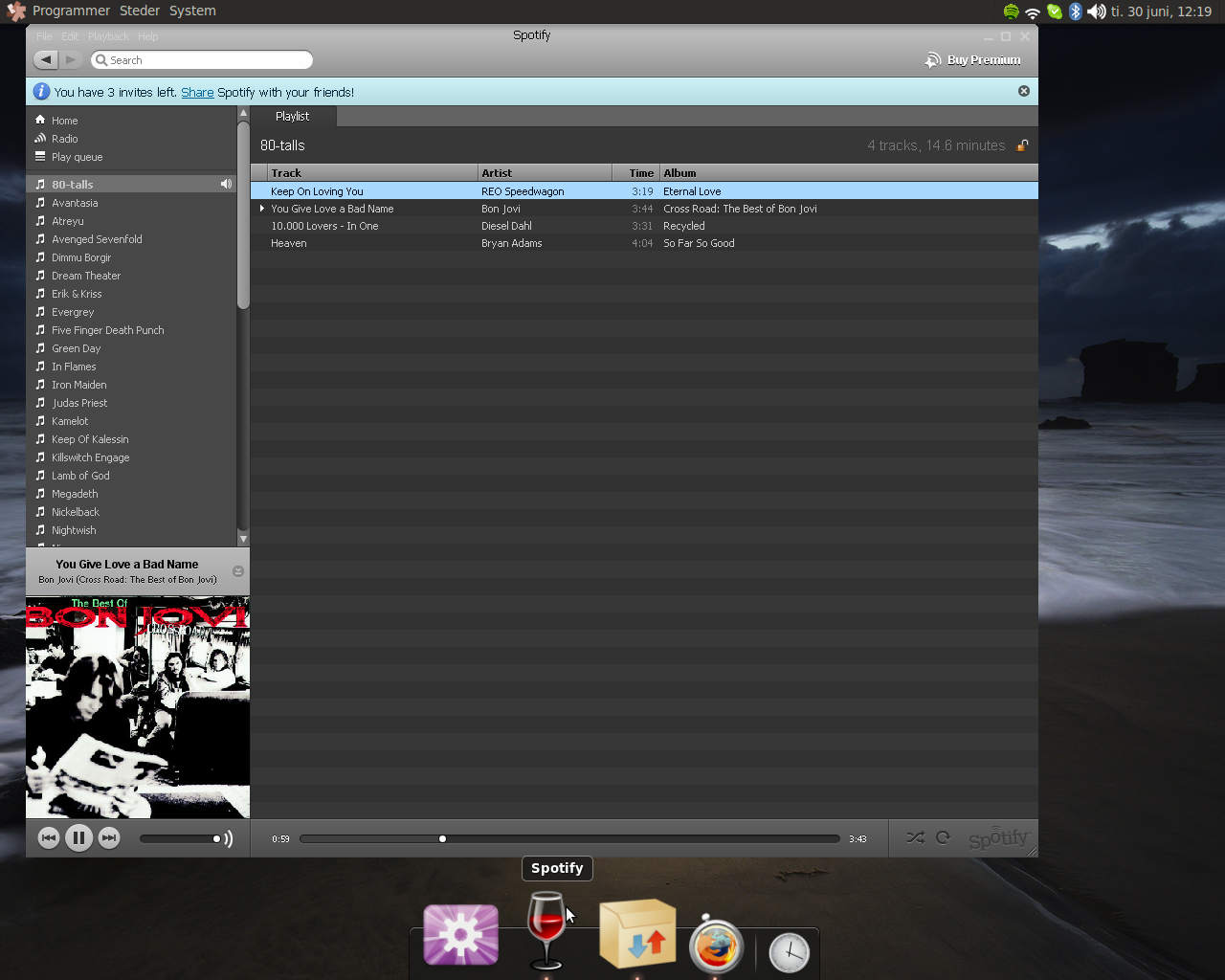Click the Bon Jovi album cover thumbnail
This screenshot has height=980, width=1225.
[x=138, y=707]
